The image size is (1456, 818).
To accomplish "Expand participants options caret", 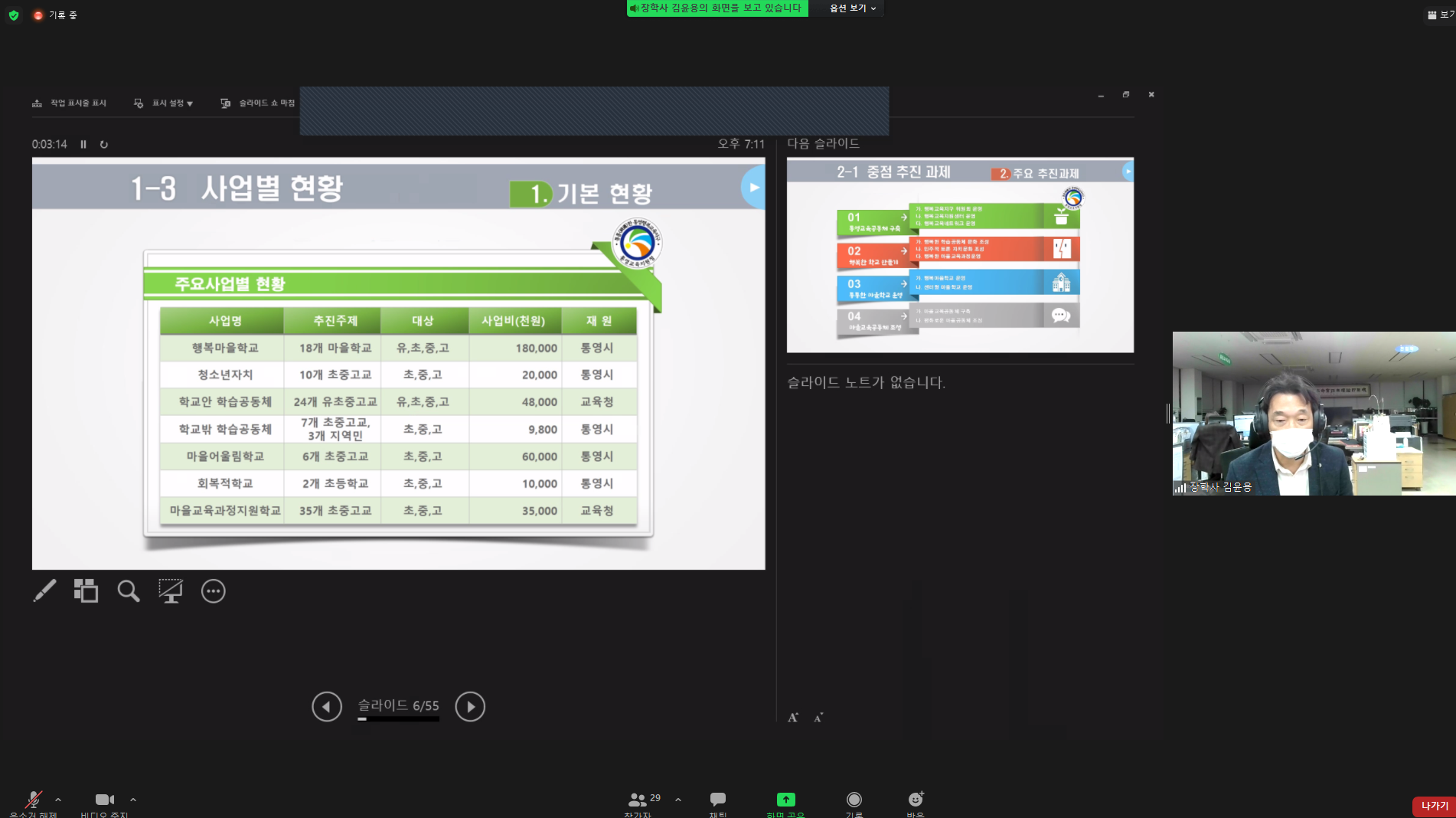I will pos(678,800).
